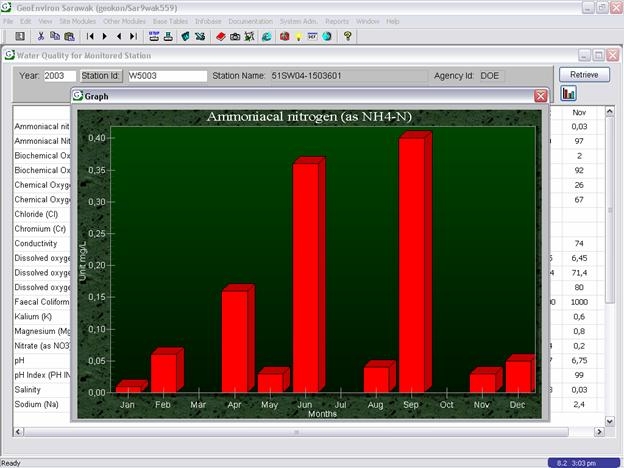This screenshot has height=468, width=624.
Task: Go to last record with toolbar arrow
Action: tap(134, 36)
